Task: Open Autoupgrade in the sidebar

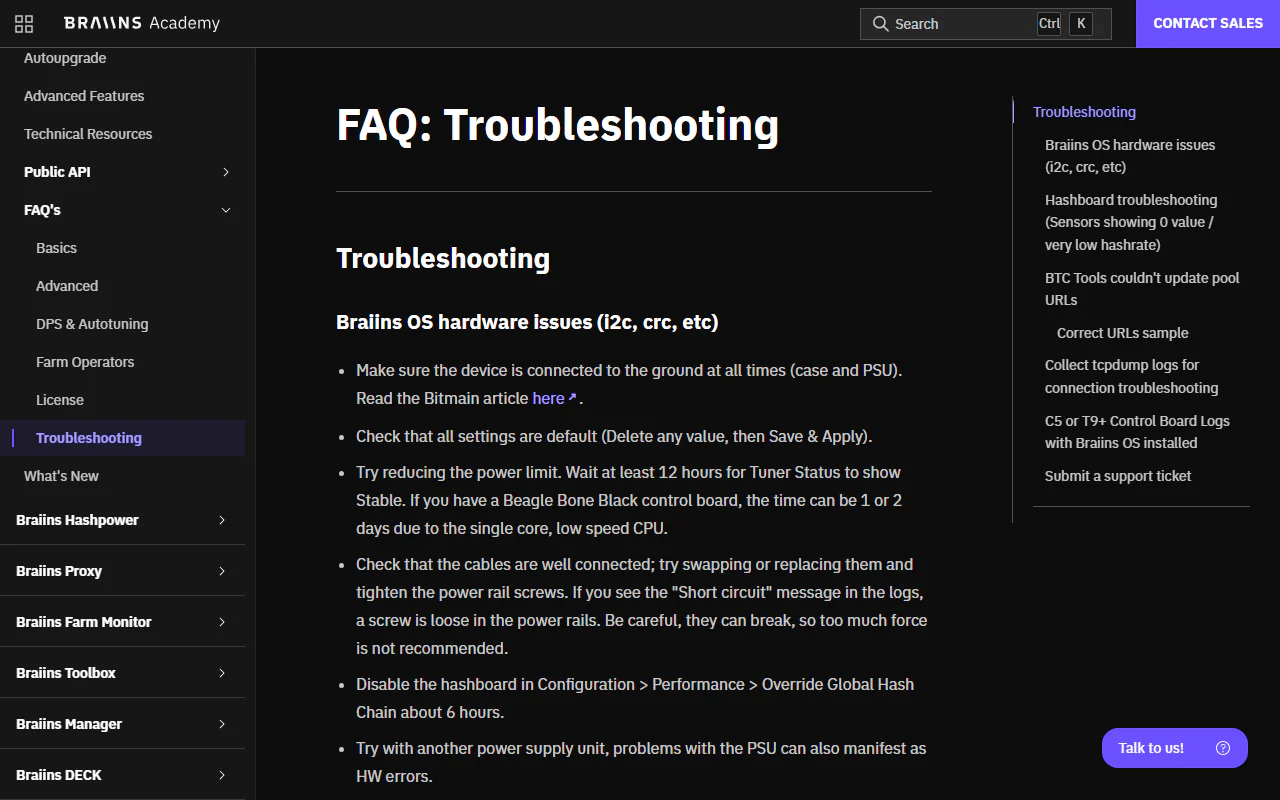Action: (65, 58)
